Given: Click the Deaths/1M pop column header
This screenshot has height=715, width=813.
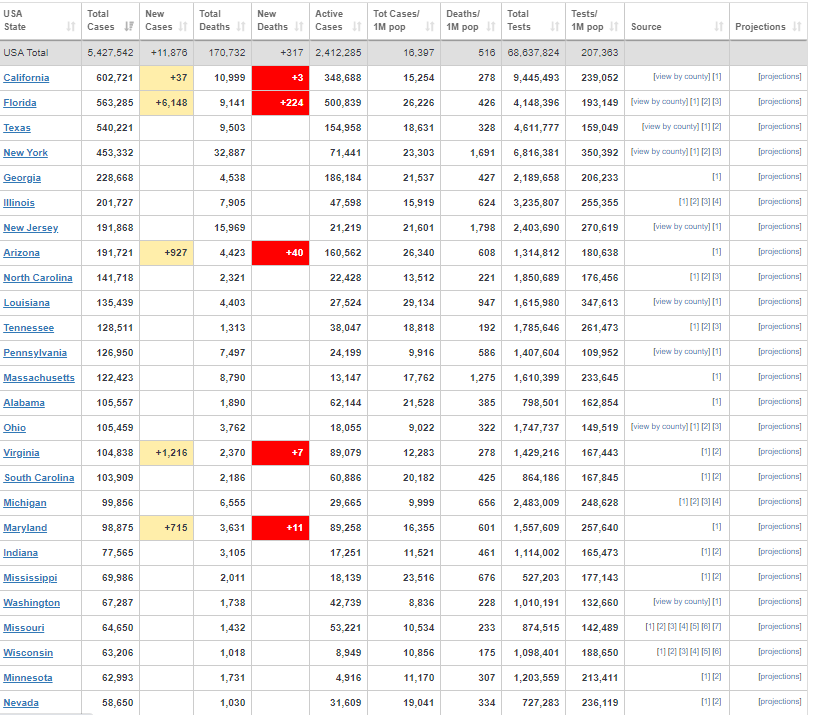Looking at the screenshot, I should tap(462, 20).
